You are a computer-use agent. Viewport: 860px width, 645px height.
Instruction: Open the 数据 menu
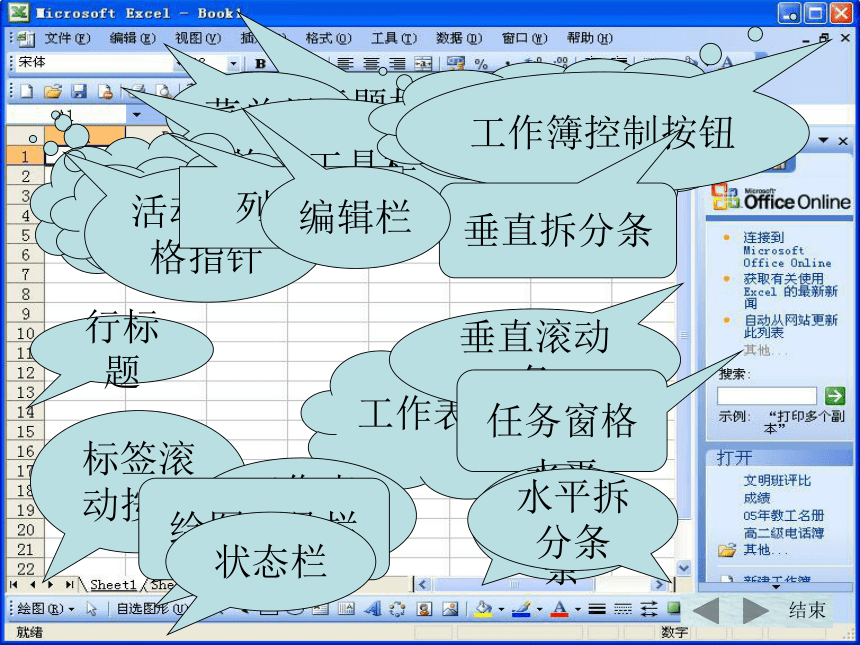tap(459, 38)
